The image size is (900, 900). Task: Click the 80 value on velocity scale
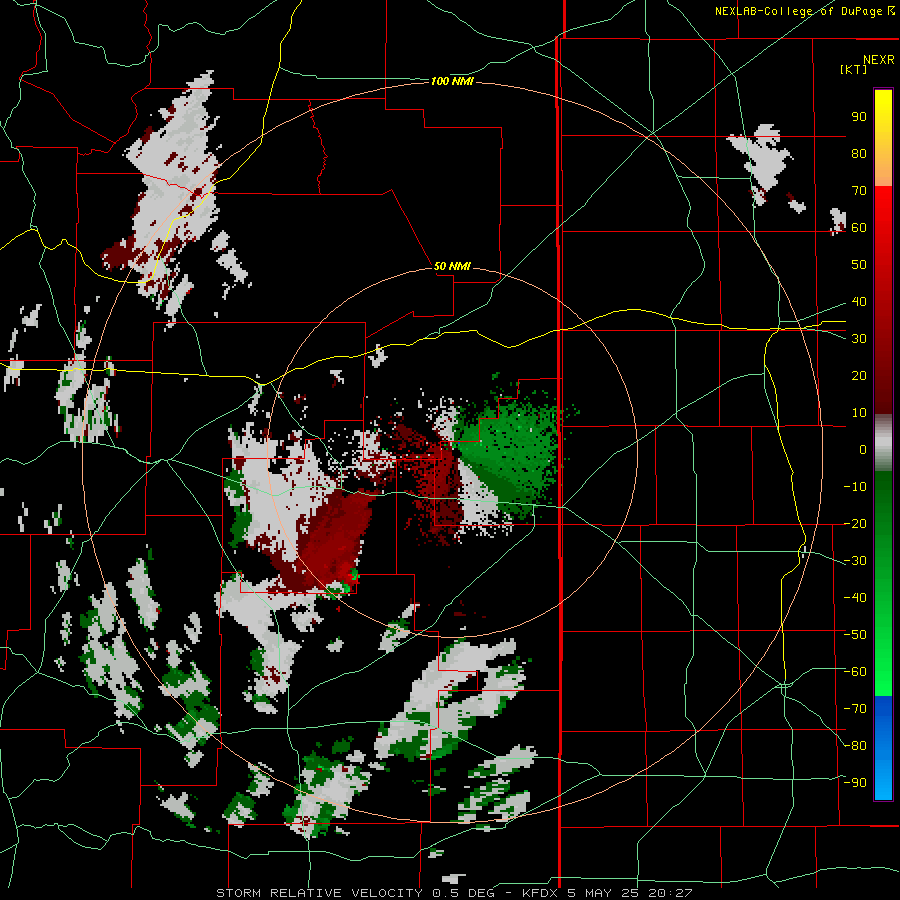pos(859,154)
